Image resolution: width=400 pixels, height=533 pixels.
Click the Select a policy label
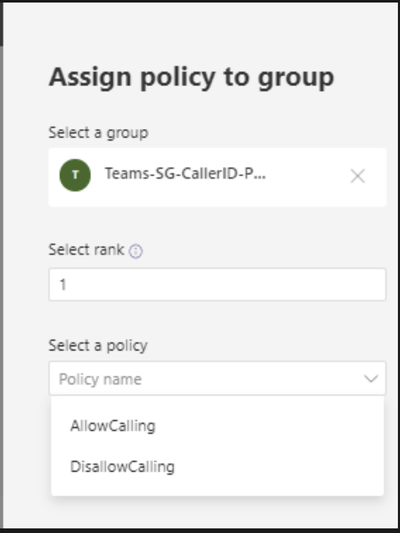point(98,346)
